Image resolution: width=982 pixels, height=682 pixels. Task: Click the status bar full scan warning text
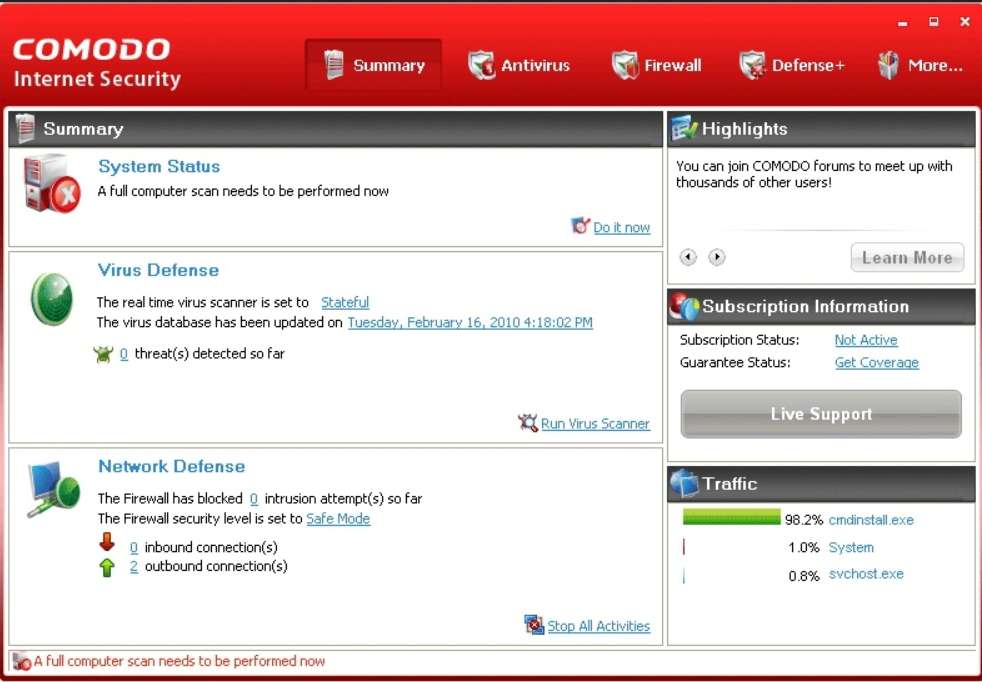pos(180,661)
